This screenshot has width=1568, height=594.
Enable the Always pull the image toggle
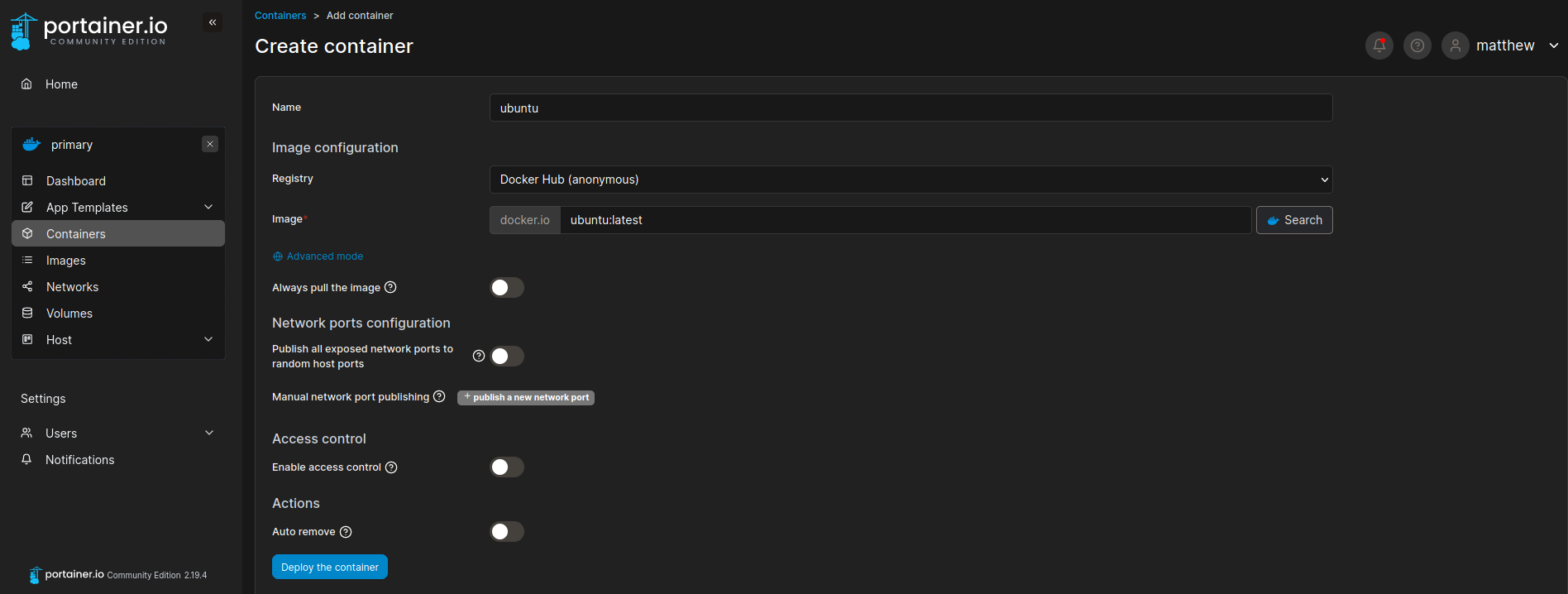point(507,287)
